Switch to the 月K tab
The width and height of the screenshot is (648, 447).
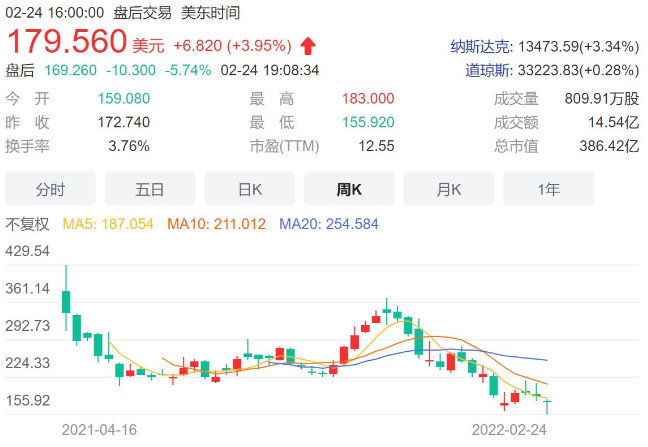coord(449,189)
